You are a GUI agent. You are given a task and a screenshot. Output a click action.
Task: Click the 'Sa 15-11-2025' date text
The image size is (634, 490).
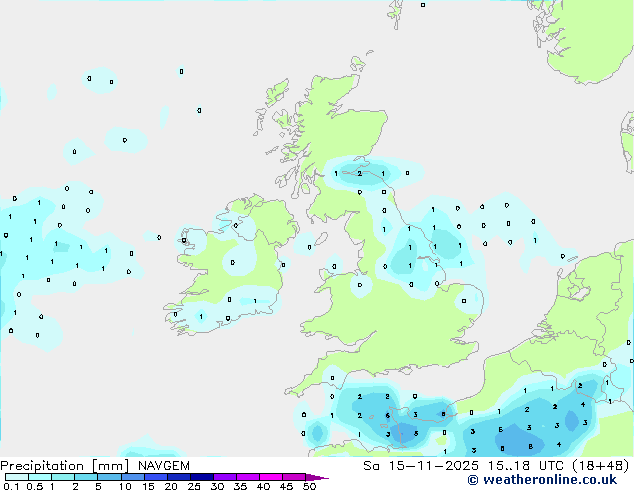tap(421, 466)
